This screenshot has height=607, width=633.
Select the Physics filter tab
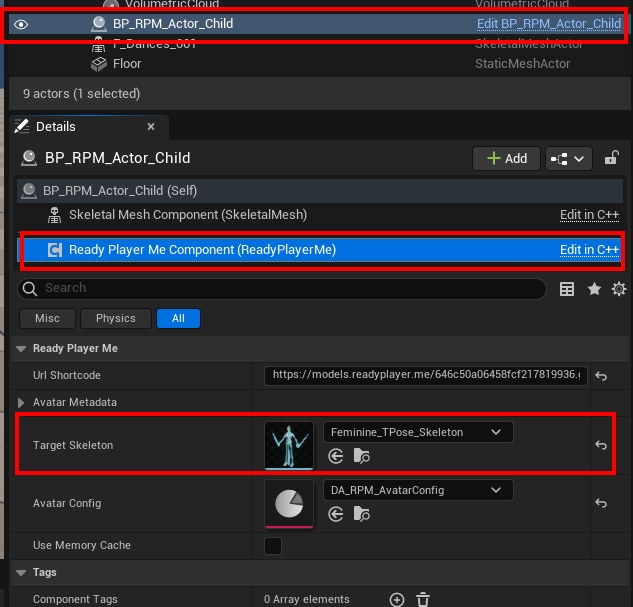click(x=116, y=318)
